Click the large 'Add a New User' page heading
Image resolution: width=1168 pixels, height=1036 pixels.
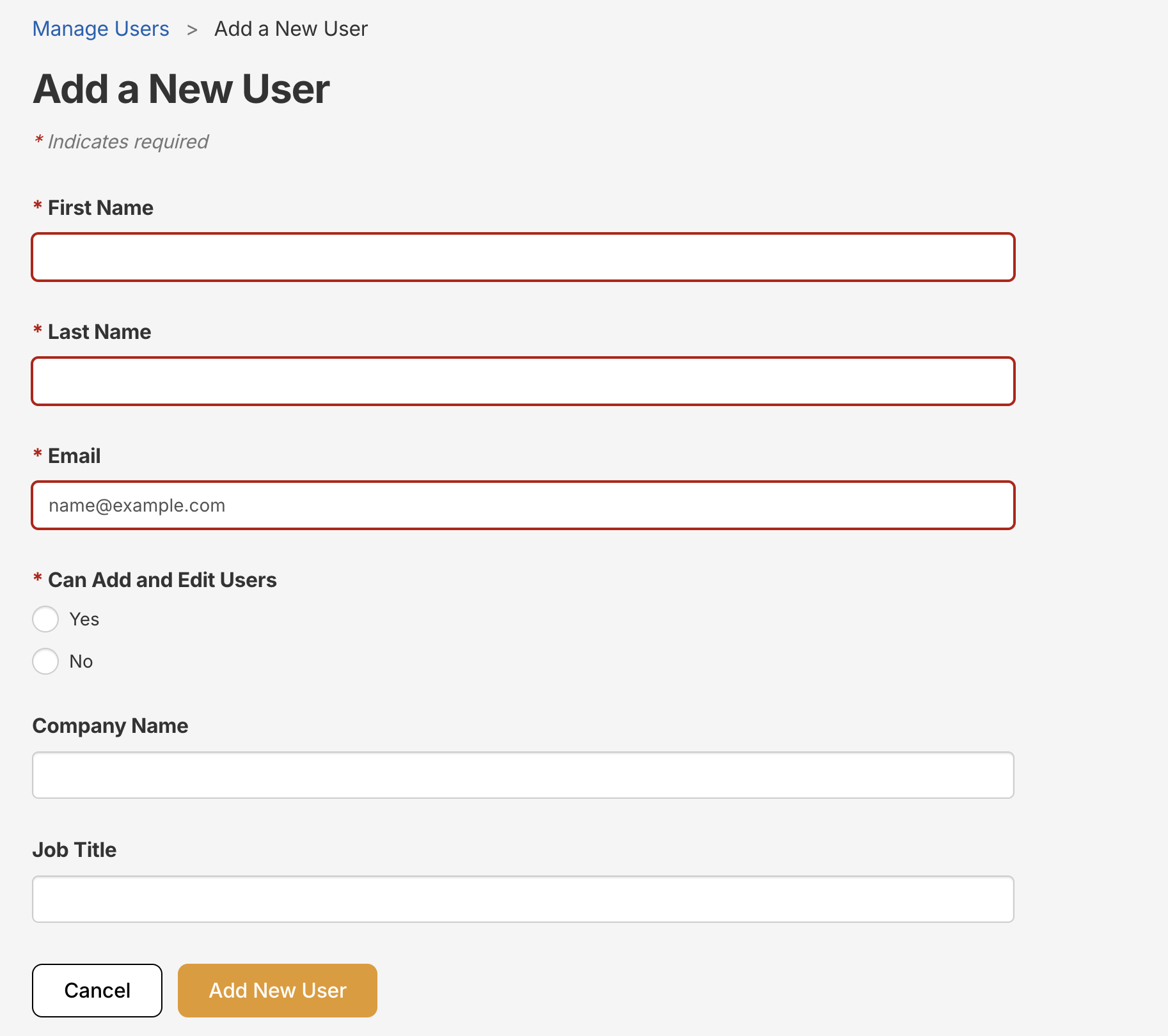(x=181, y=89)
